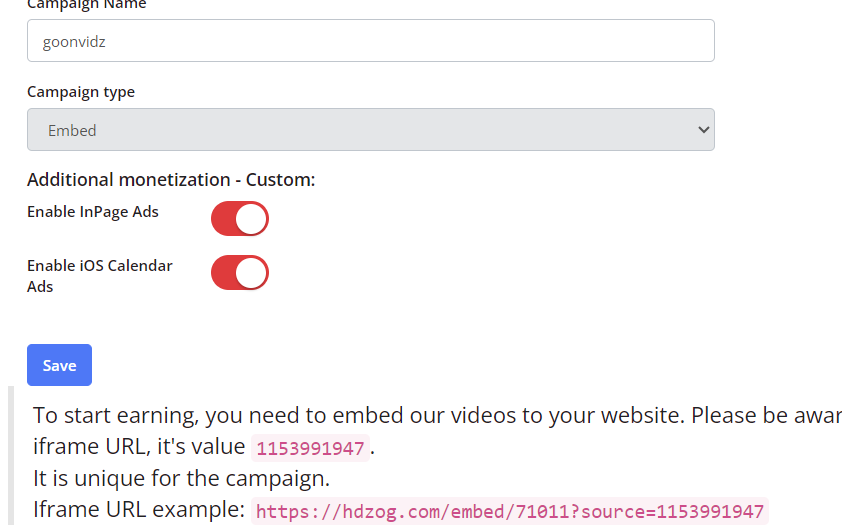Click the chevron arrow of Campaign type

(x=703, y=129)
